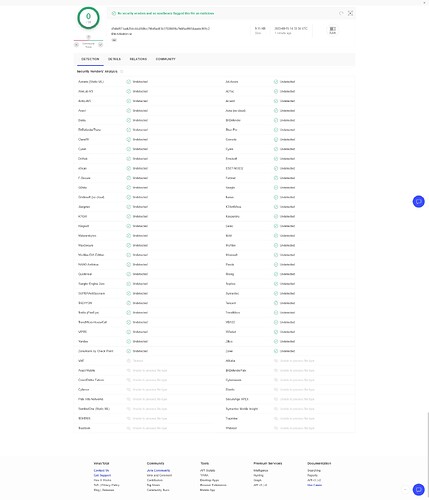429x500 pixels.
Task: Open the chat bubble in the bottom corner
Action: click(419, 490)
